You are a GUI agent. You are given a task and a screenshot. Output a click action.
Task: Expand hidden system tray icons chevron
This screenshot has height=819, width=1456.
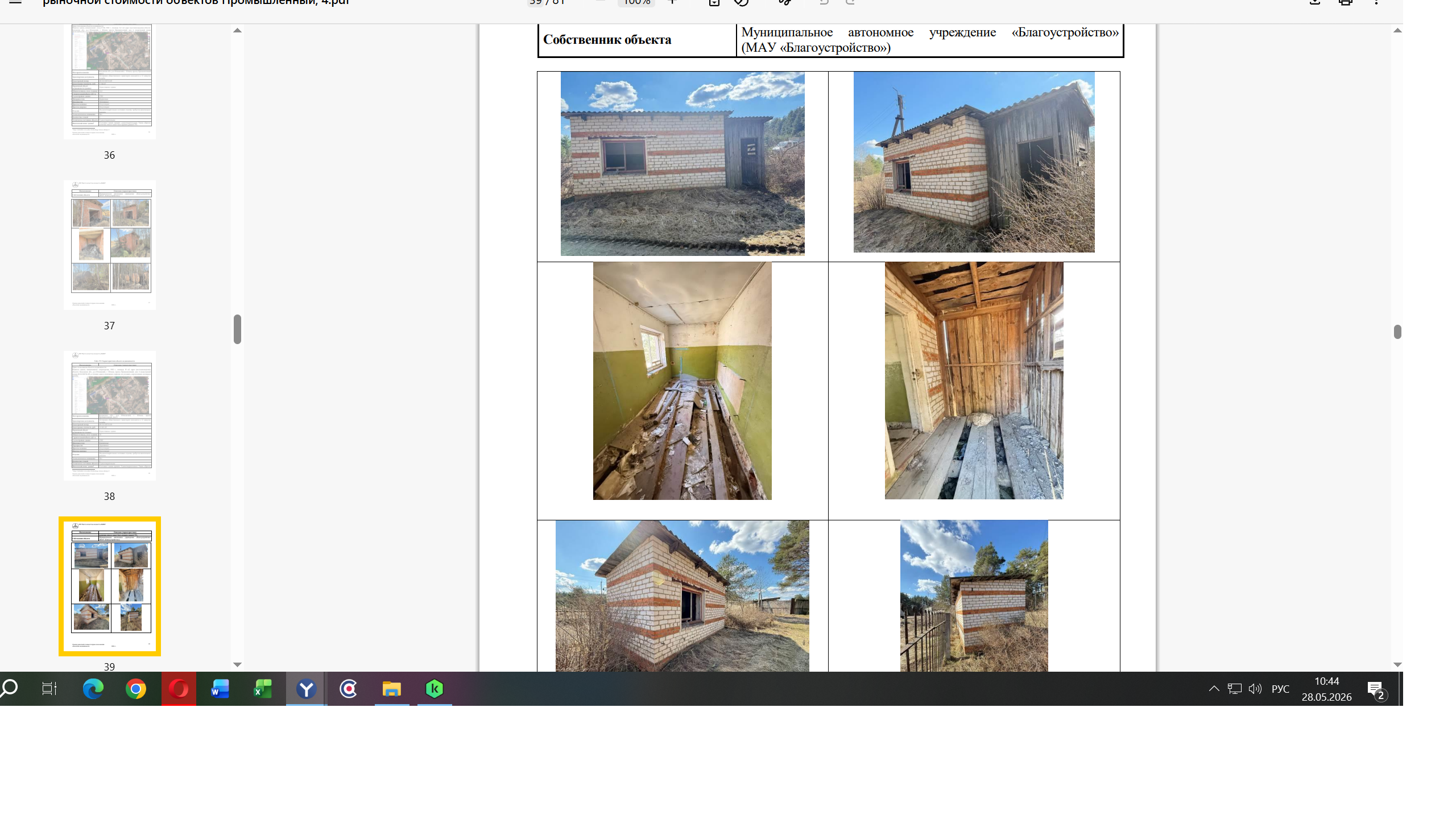1214,689
